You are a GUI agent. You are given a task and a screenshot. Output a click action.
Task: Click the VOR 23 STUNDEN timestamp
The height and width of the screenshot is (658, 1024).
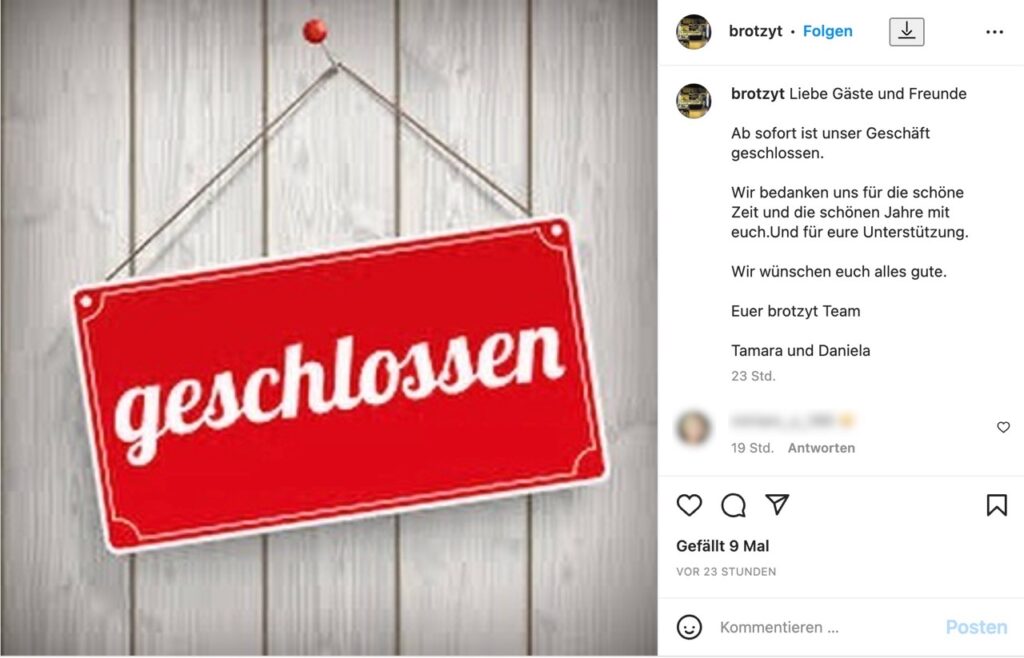[x=726, y=572]
